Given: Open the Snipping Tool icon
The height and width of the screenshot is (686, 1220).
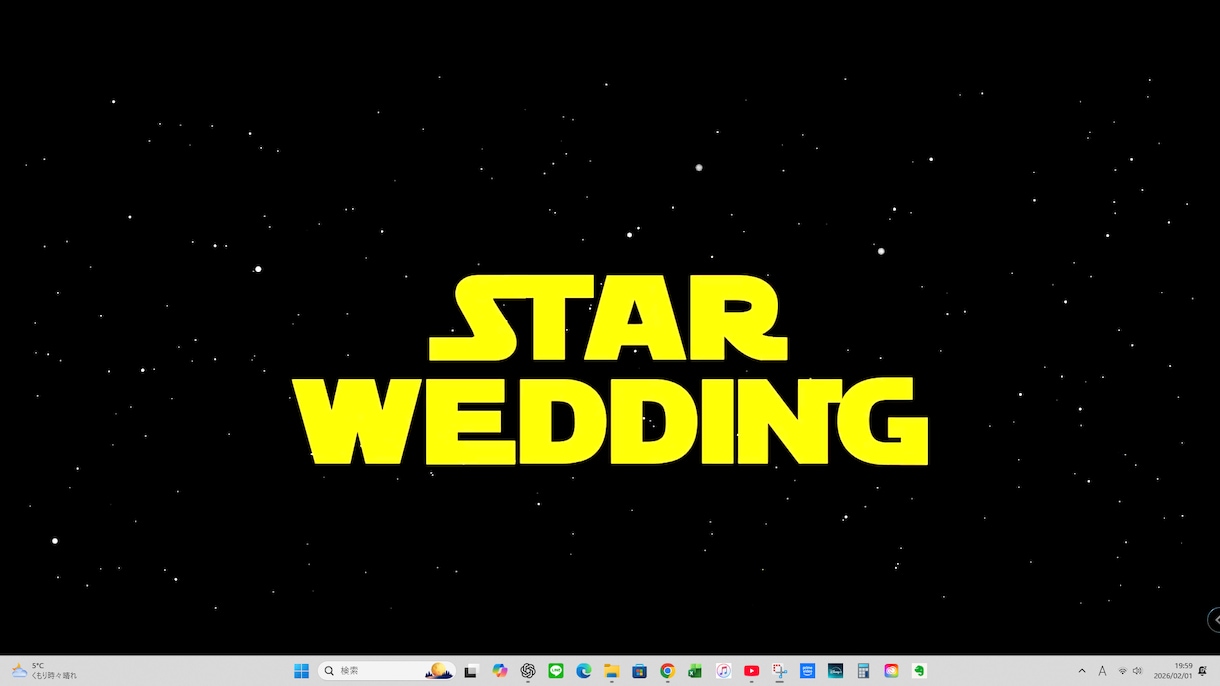Looking at the screenshot, I should 779,671.
